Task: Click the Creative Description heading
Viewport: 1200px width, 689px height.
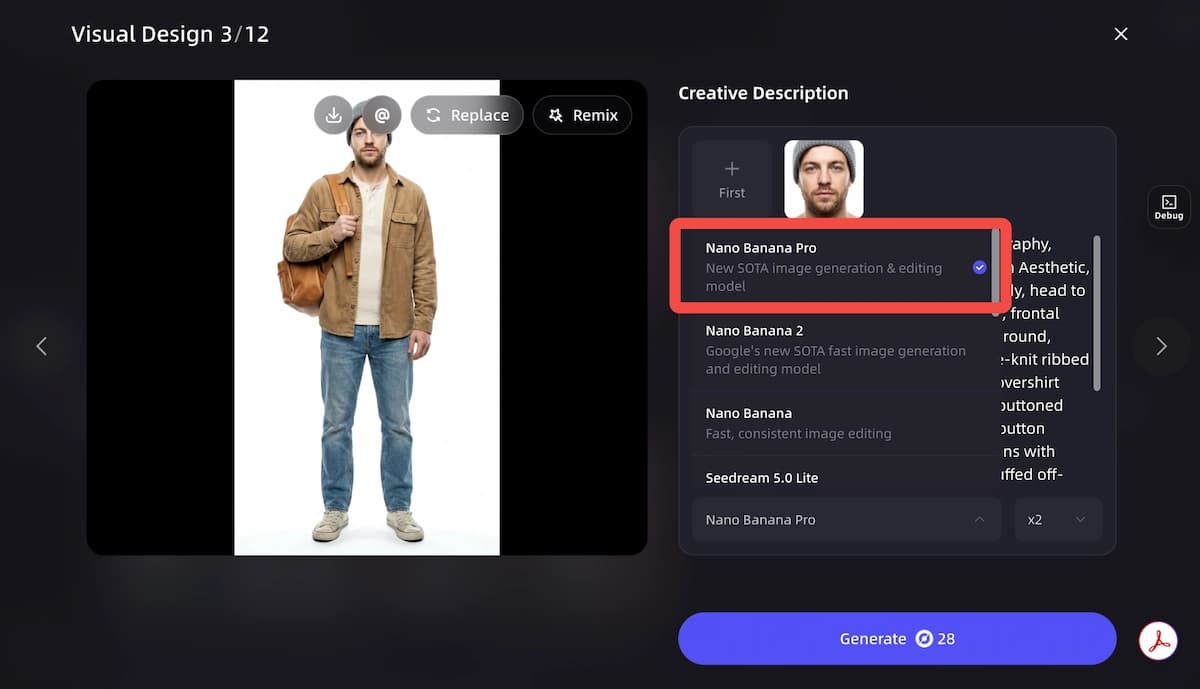Action: coord(763,93)
